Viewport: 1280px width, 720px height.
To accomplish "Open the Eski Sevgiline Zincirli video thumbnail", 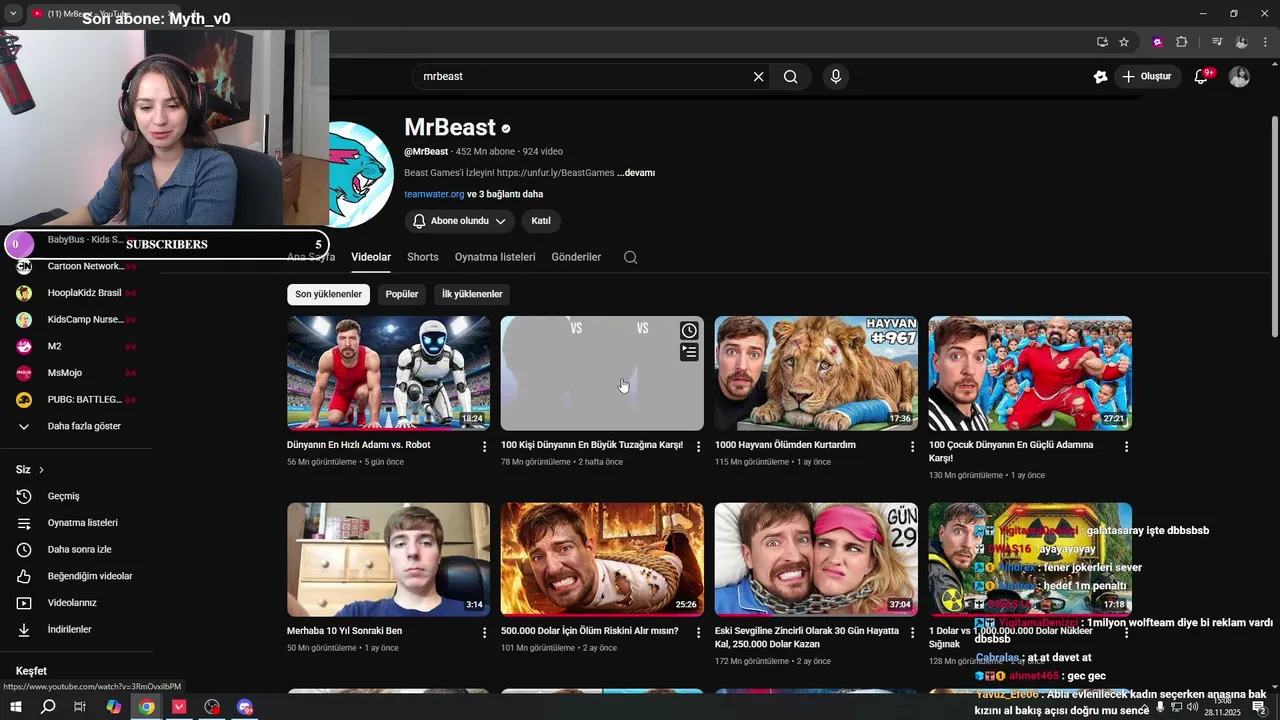I will [x=816, y=560].
